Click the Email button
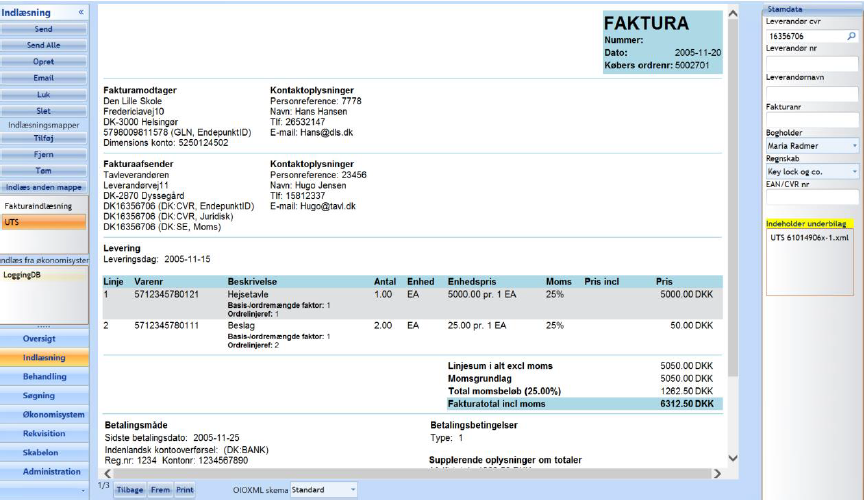This screenshot has width=866, height=501. 44,78
